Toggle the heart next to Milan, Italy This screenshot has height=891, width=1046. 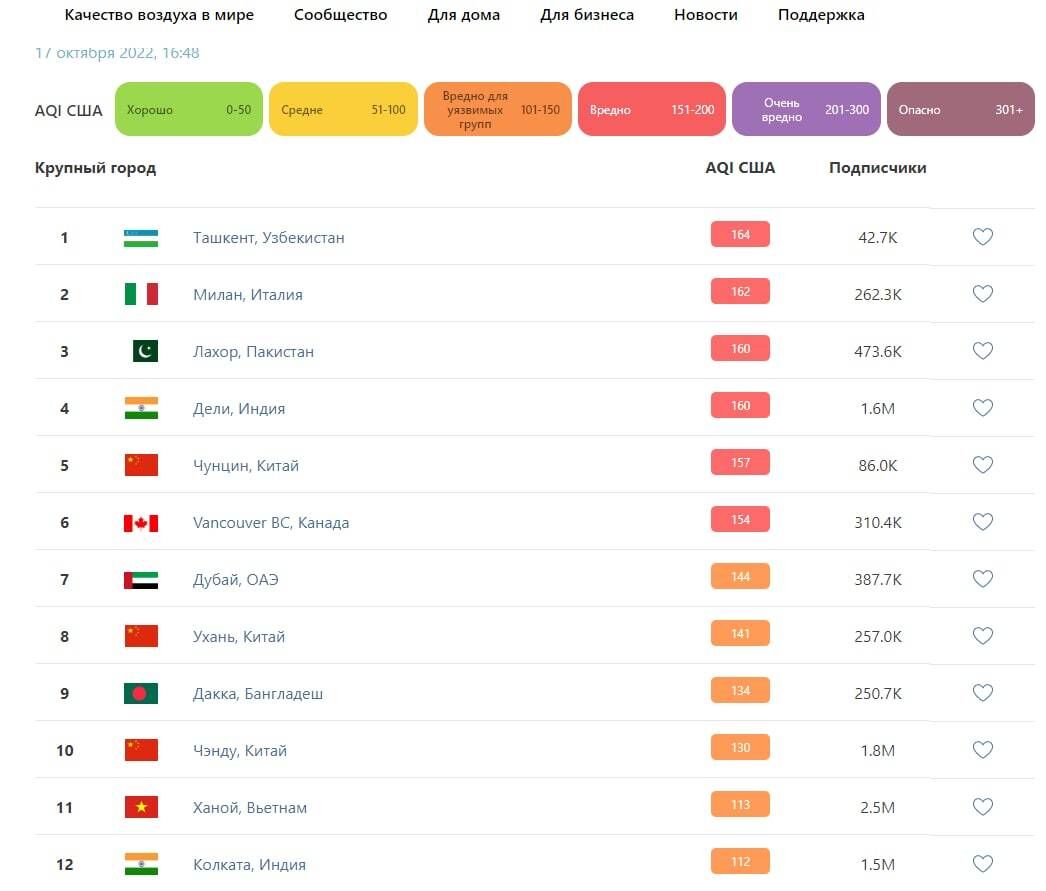983,294
